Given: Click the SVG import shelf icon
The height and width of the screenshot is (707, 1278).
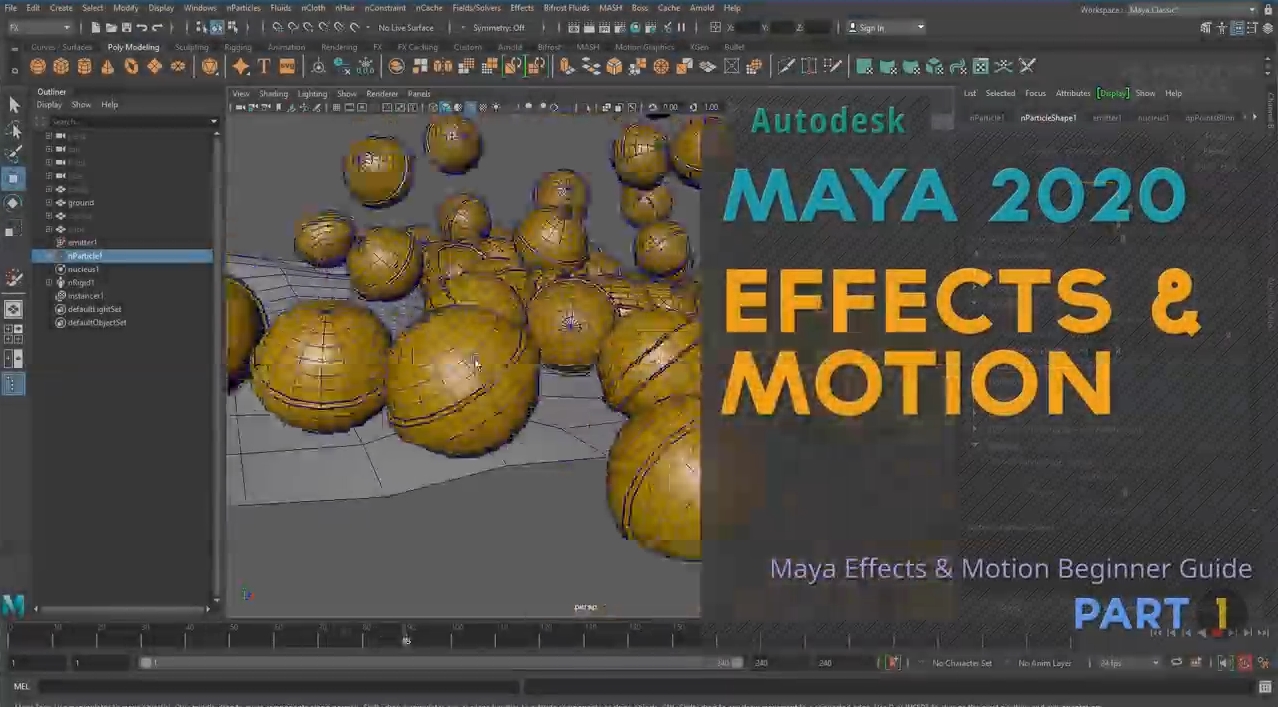Looking at the screenshot, I should pyautogui.click(x=287, y=67).
